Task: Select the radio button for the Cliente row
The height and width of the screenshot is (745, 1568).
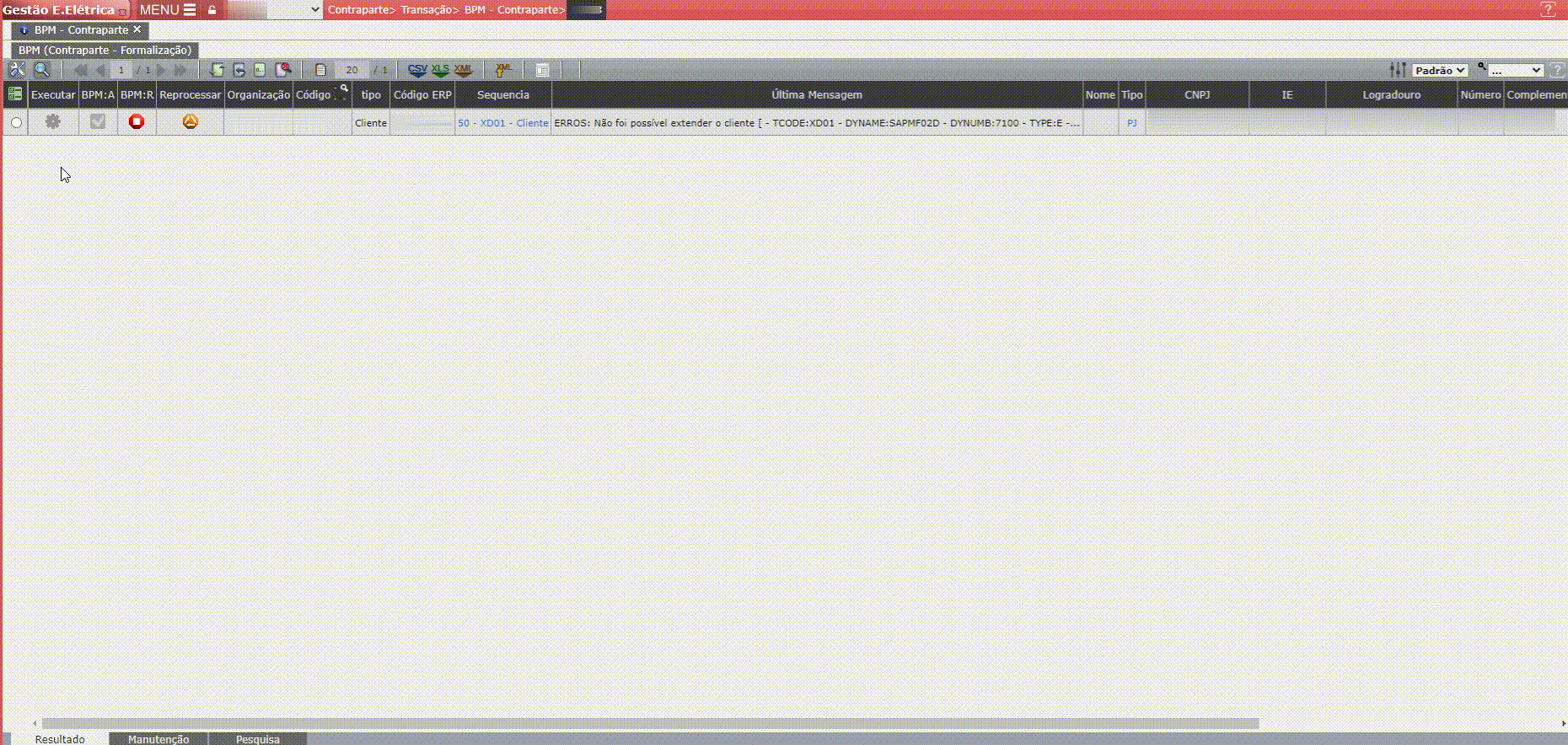Action: point(16,123)
